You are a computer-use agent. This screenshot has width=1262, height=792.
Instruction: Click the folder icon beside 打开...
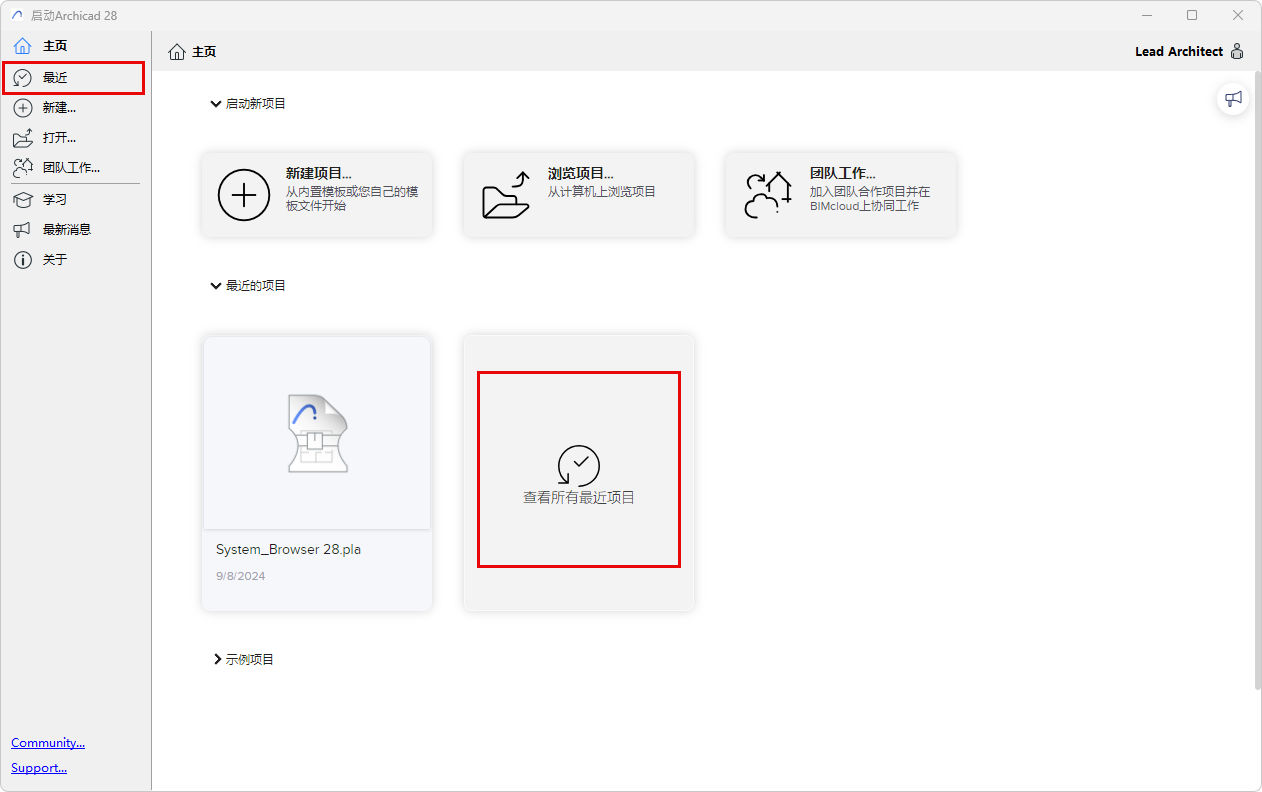coord(22,138)
